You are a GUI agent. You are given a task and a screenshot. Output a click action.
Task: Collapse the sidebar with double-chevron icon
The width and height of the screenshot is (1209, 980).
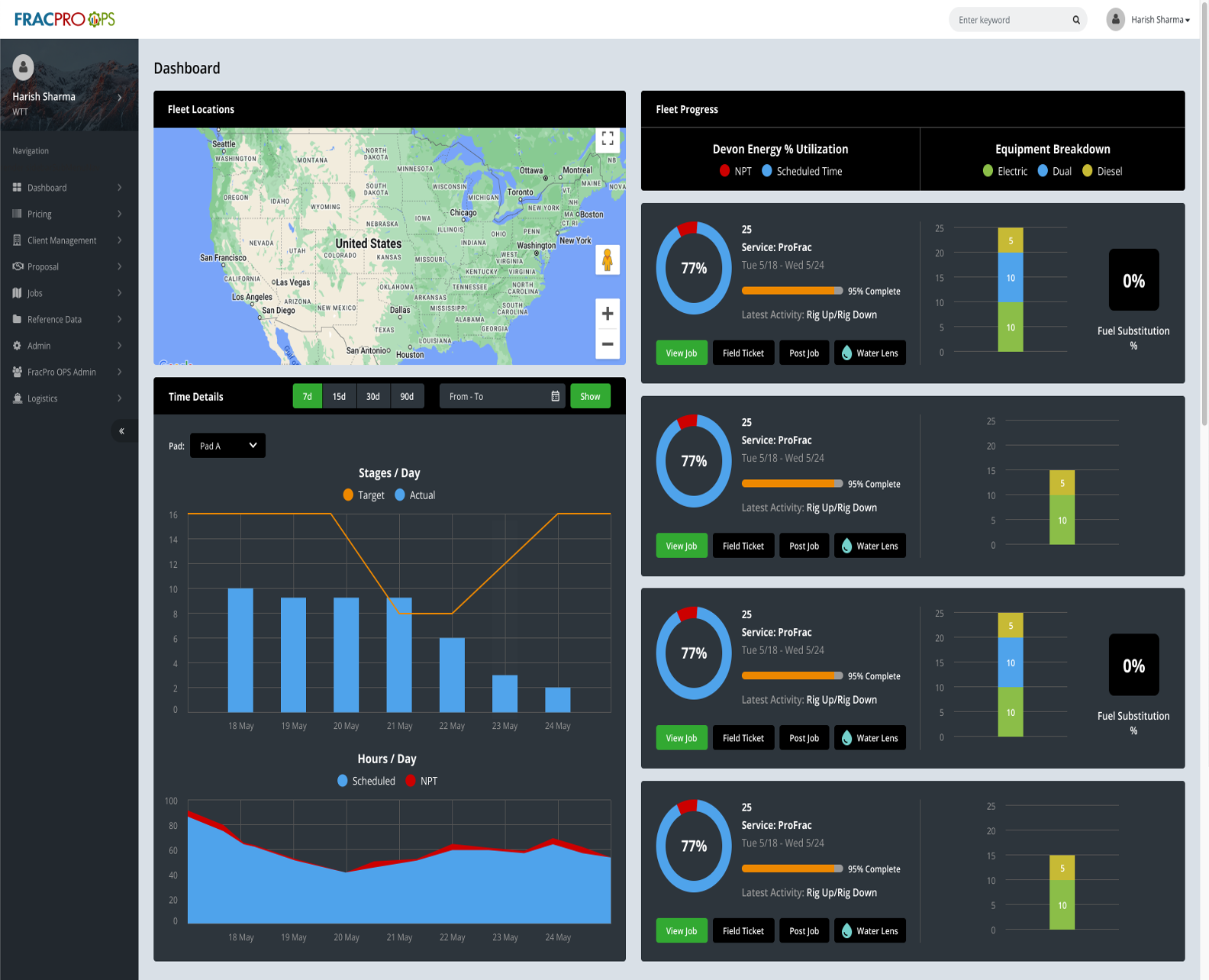click(x=121, y=431)
